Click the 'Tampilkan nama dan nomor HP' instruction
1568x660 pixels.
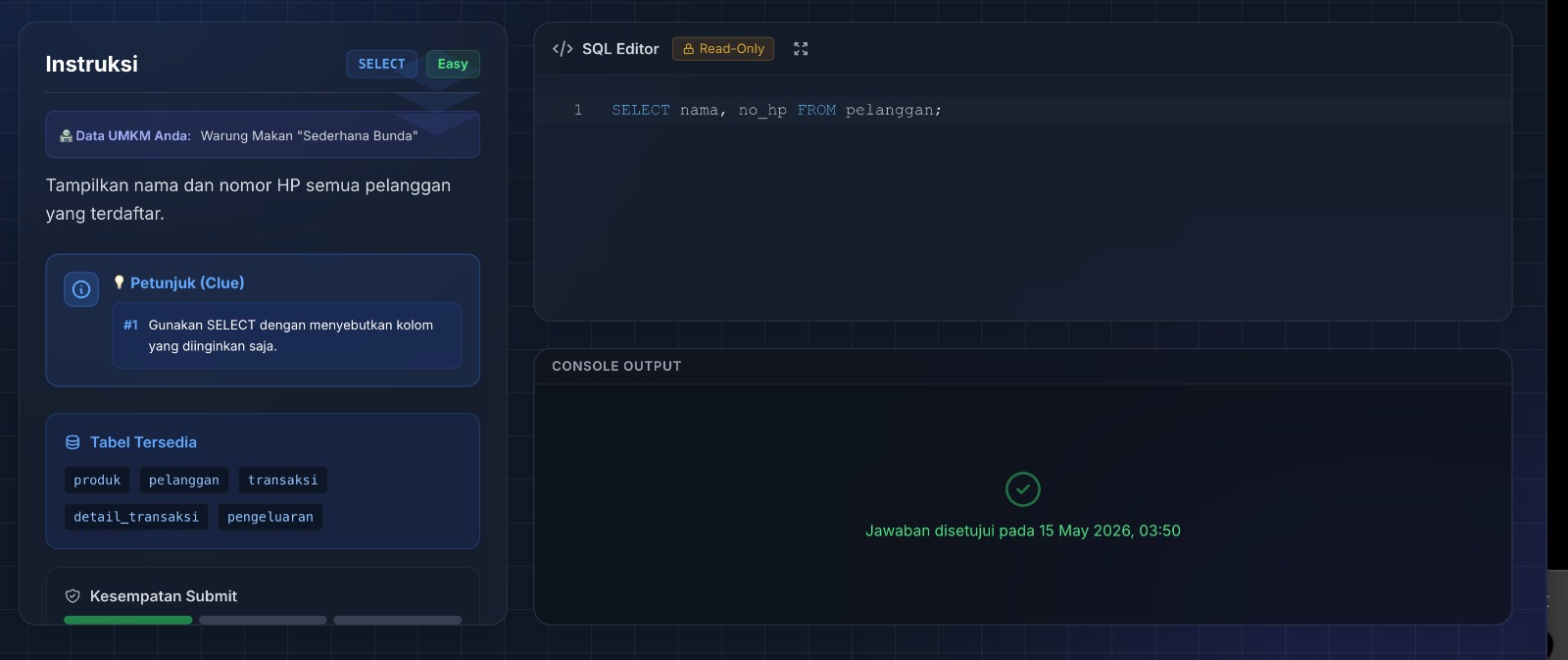pos(248,199)
